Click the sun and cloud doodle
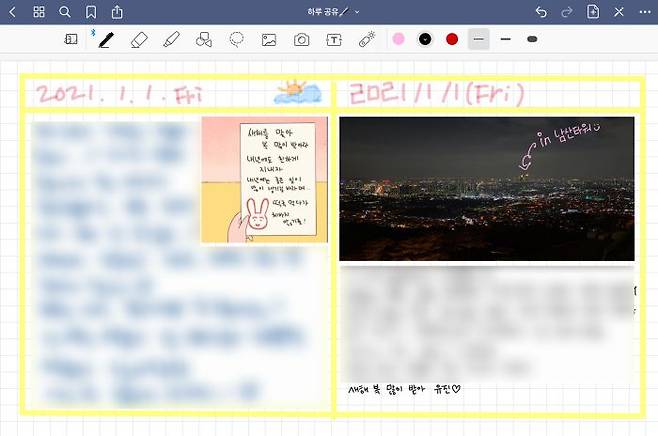The image size is (658, 436). click(298, 91)
